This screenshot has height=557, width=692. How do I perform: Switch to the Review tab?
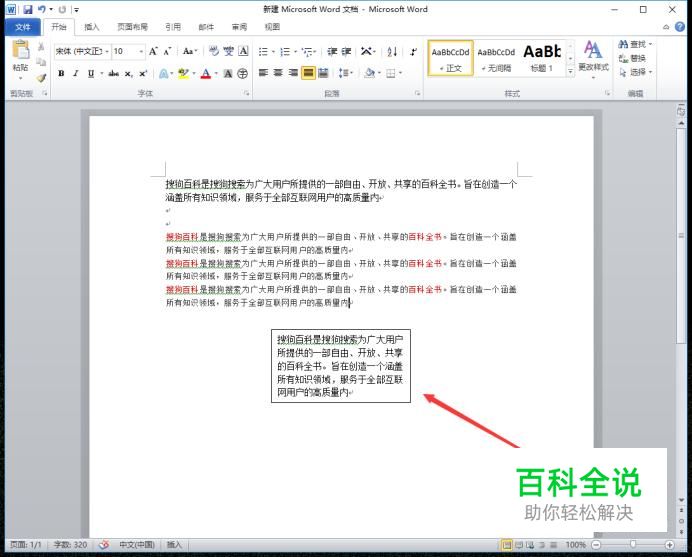pyautogui.click(x=239, y=27)
